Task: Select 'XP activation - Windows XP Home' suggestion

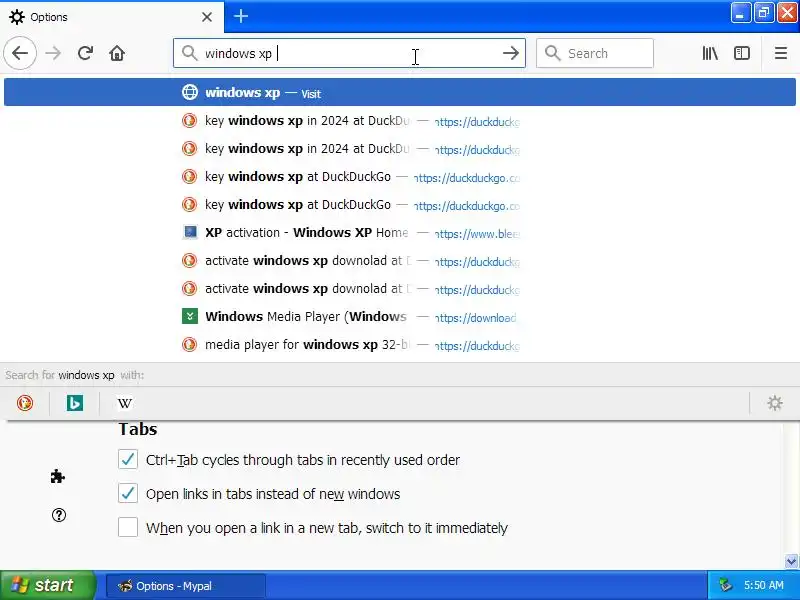Action: pyautogui.click(x=400, y=233)
